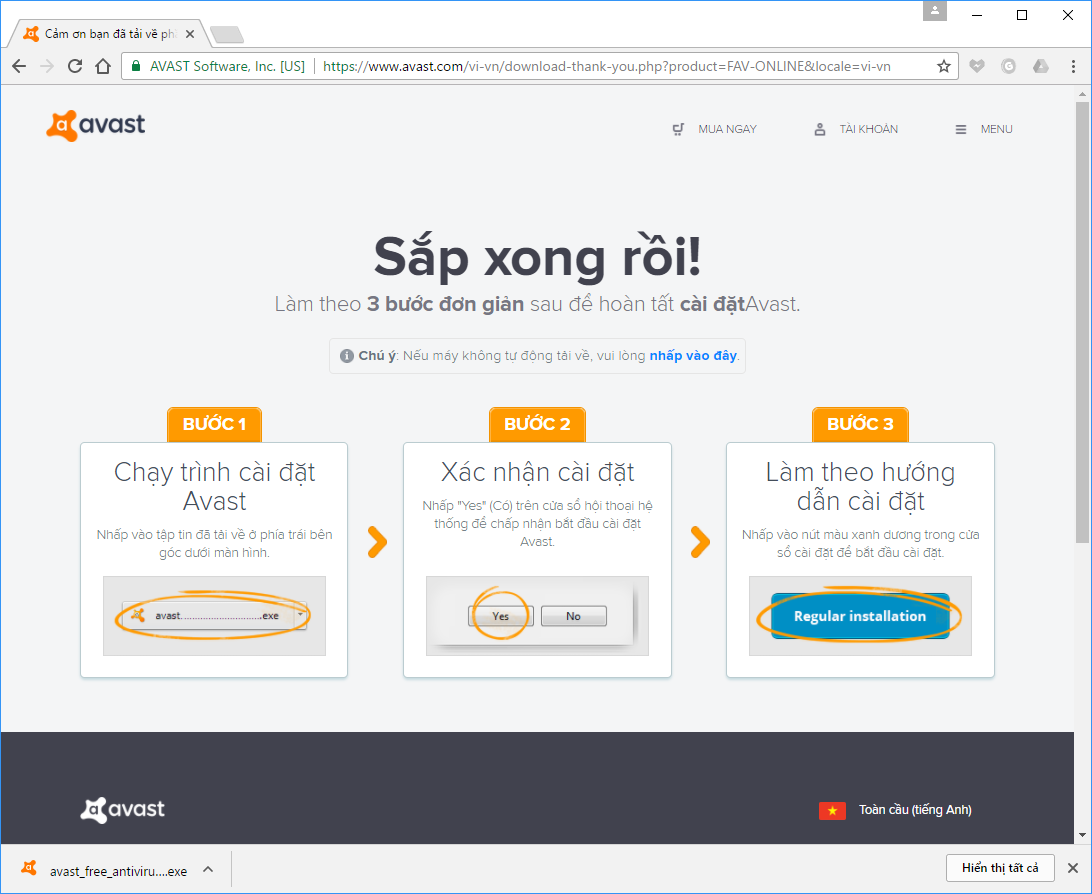Screen dimensions: 1092x894
Task: Click 'Toàn cầu (tiếng Anh)' language link
Action: [915, 810]
